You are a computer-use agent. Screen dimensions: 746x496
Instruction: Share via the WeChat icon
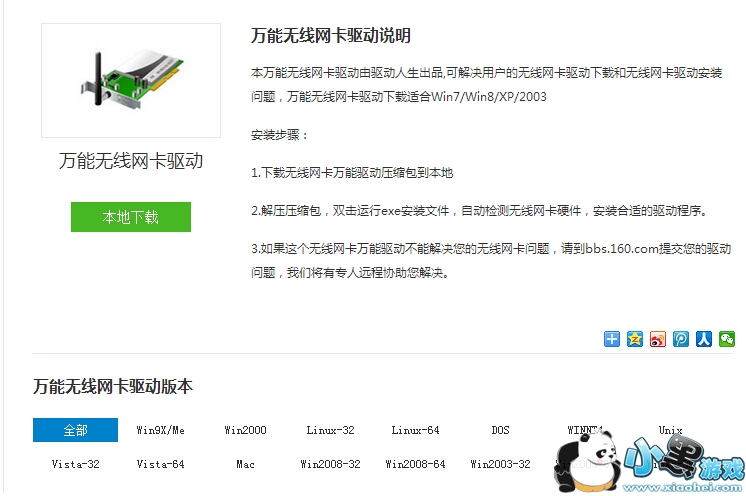point(726,339)
